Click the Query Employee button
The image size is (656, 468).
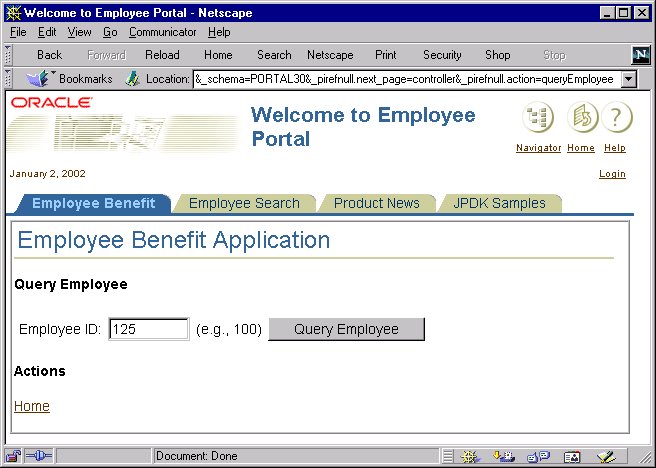click(x=346, y=329)
